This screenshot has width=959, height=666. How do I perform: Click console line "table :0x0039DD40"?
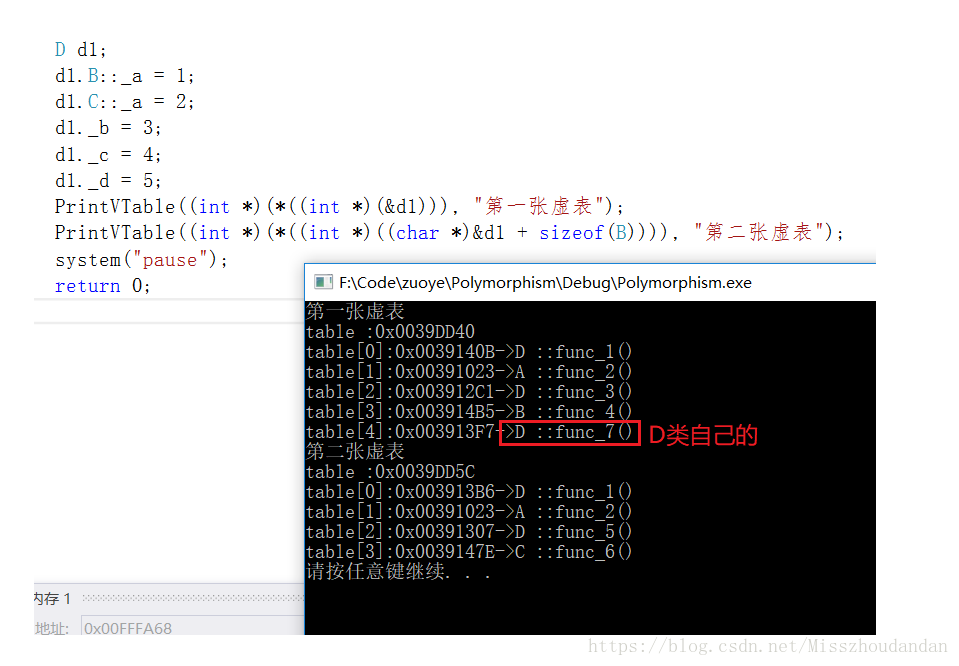pos(390,332)
